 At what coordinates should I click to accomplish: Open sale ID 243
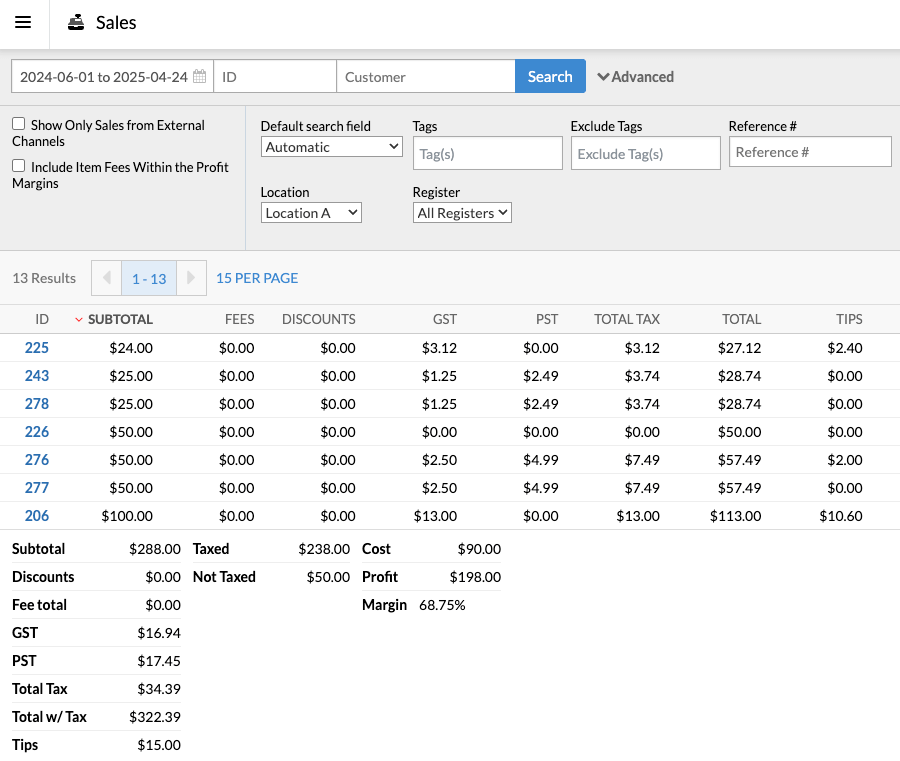tap(37, 376)
